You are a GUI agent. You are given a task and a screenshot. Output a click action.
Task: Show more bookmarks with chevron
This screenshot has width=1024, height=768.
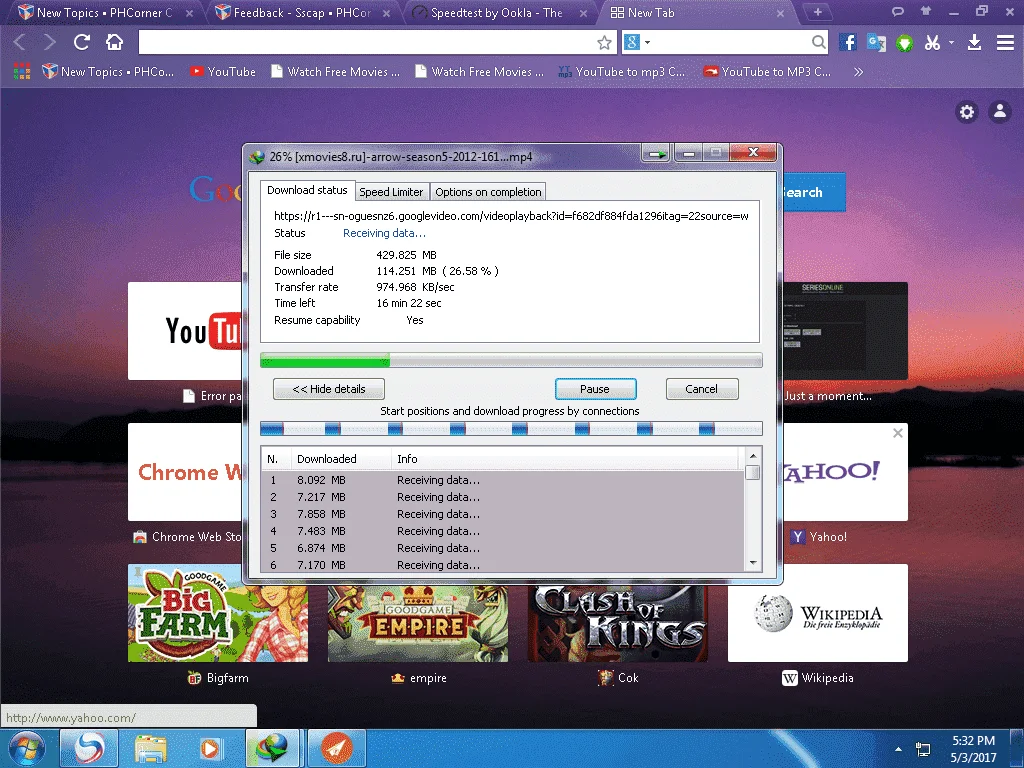(x=858, y=72)
